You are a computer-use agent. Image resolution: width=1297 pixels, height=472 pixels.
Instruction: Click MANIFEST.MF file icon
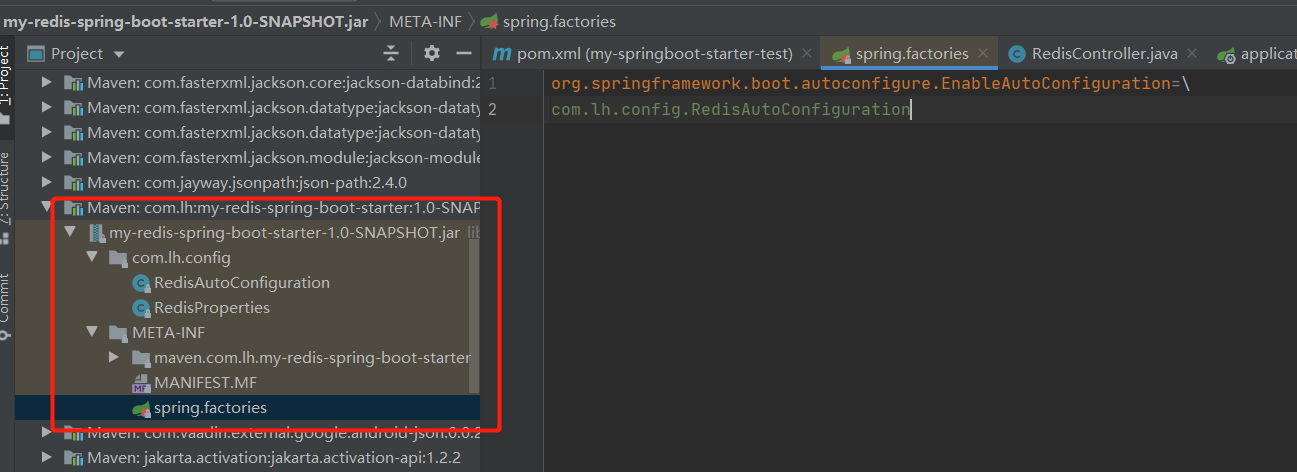coord(141,383)
